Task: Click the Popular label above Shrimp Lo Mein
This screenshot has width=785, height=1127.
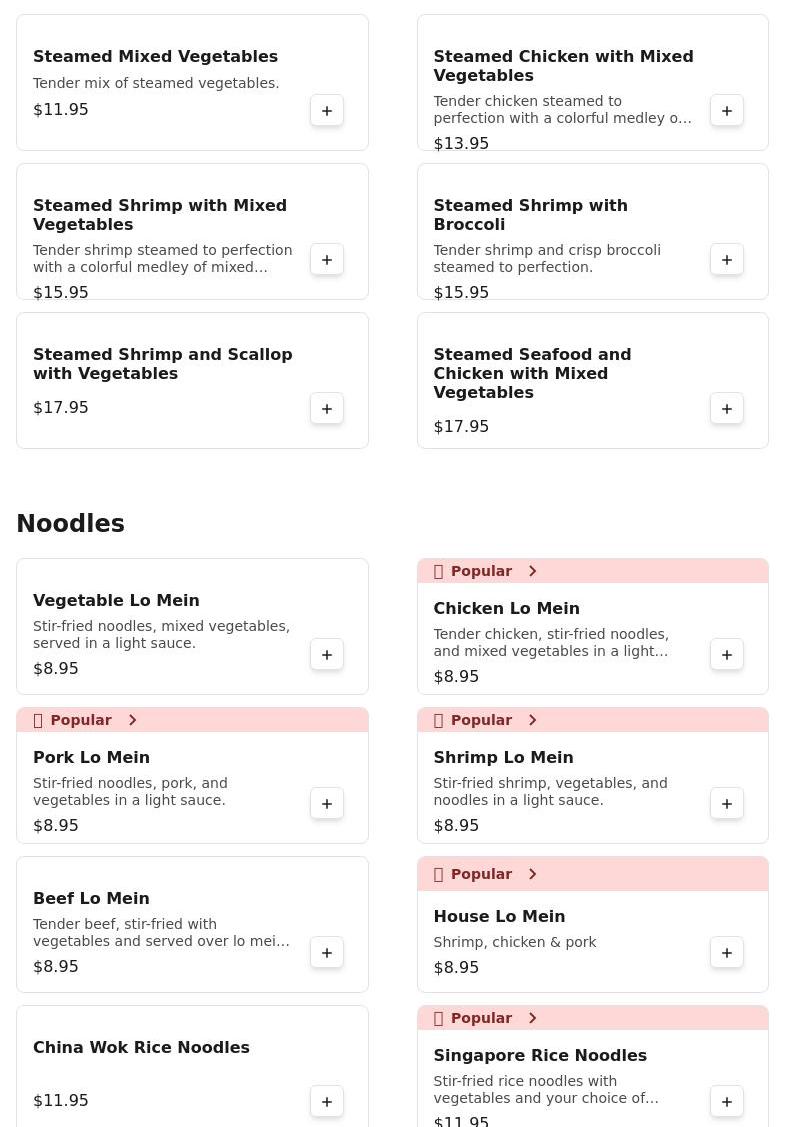Action: click(x=481, y=720)
